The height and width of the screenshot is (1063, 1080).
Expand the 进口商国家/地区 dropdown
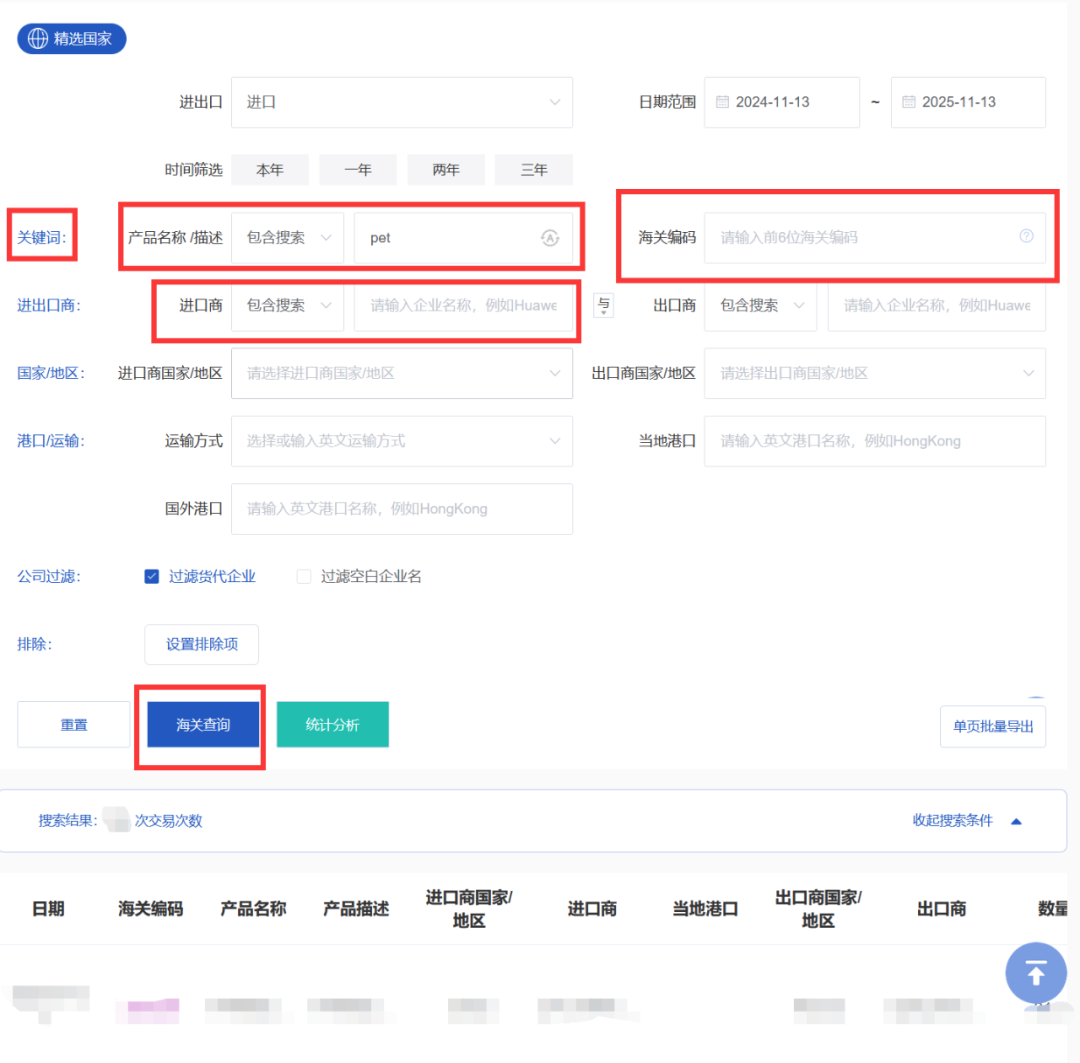pos(401,373)
